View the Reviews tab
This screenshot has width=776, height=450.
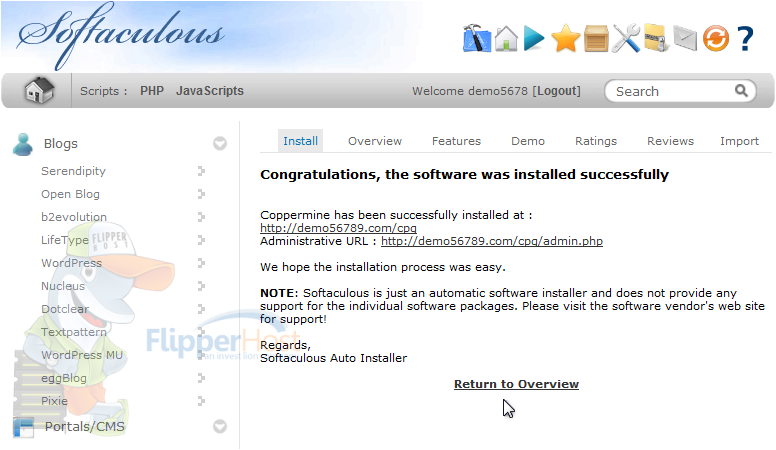(x=670, y=141)
